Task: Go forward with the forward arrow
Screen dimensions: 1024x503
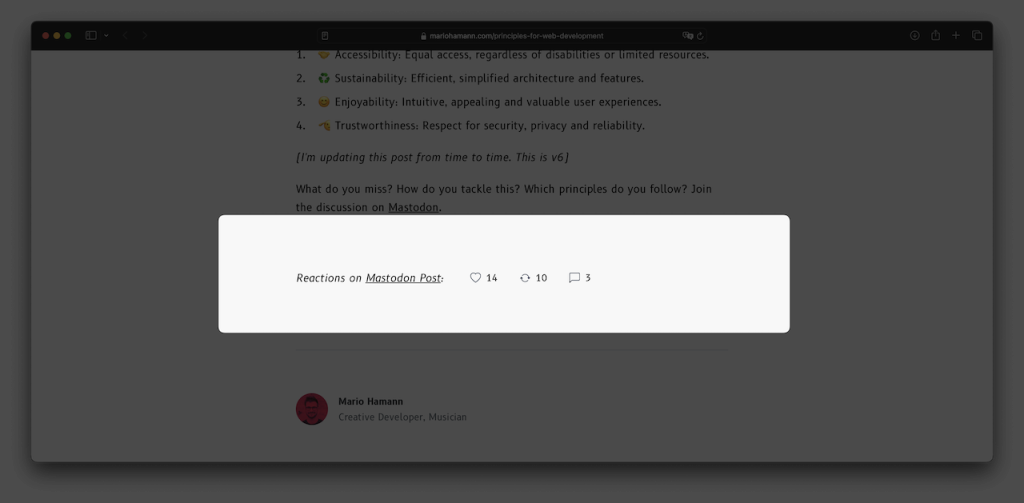Action: pos(144,35)
